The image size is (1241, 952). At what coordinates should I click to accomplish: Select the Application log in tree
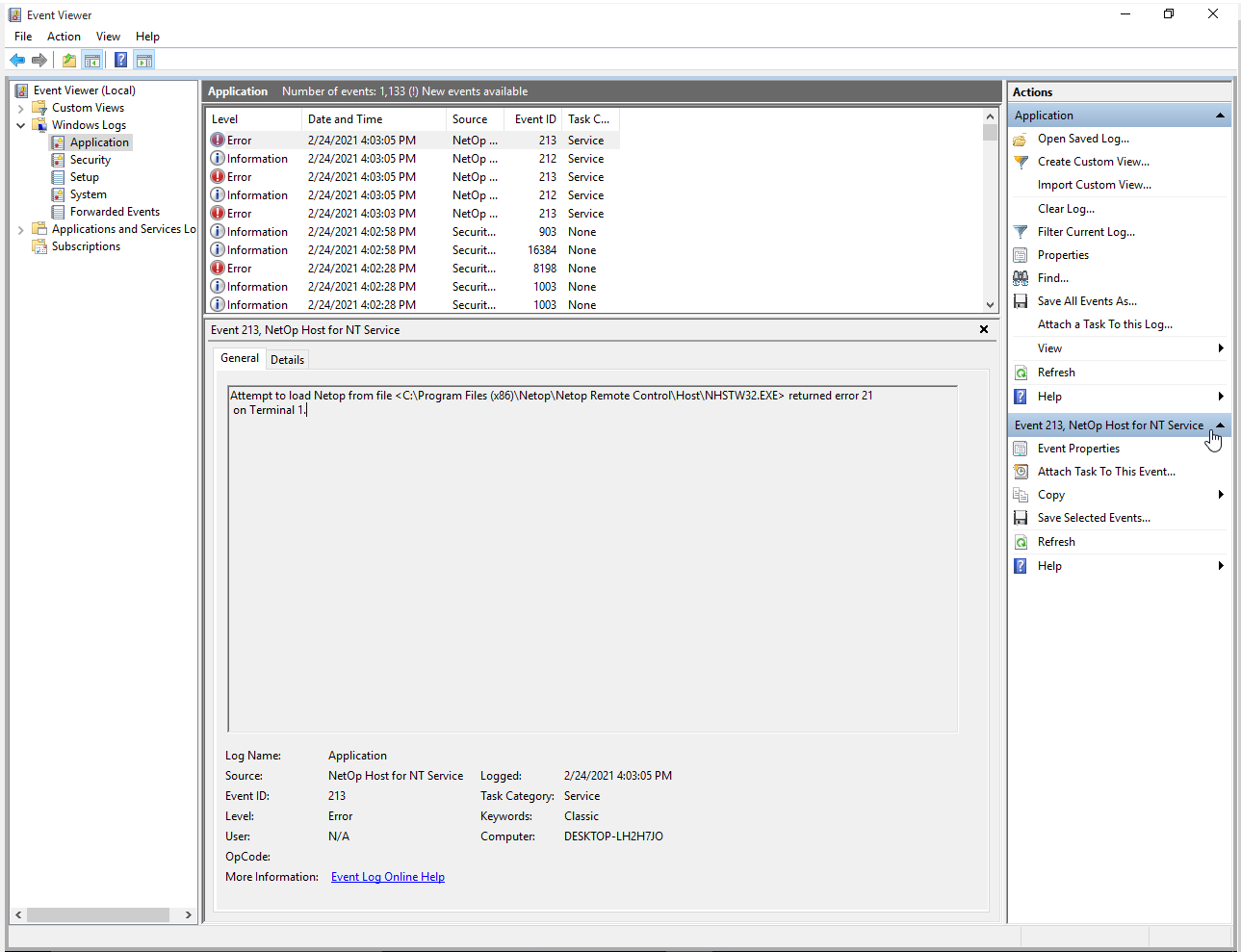coord(99,142)
